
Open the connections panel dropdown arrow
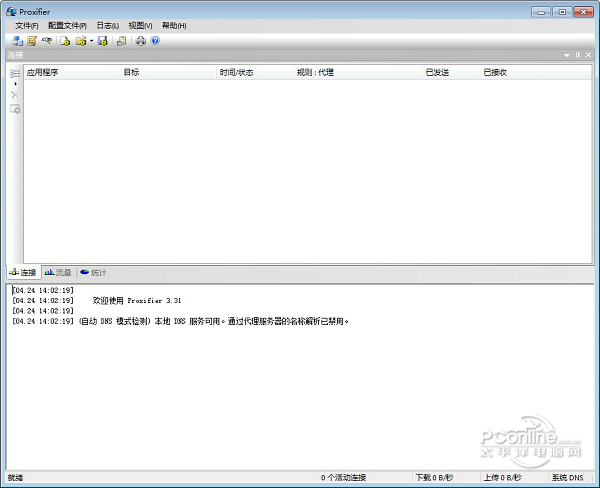point(567,55)
